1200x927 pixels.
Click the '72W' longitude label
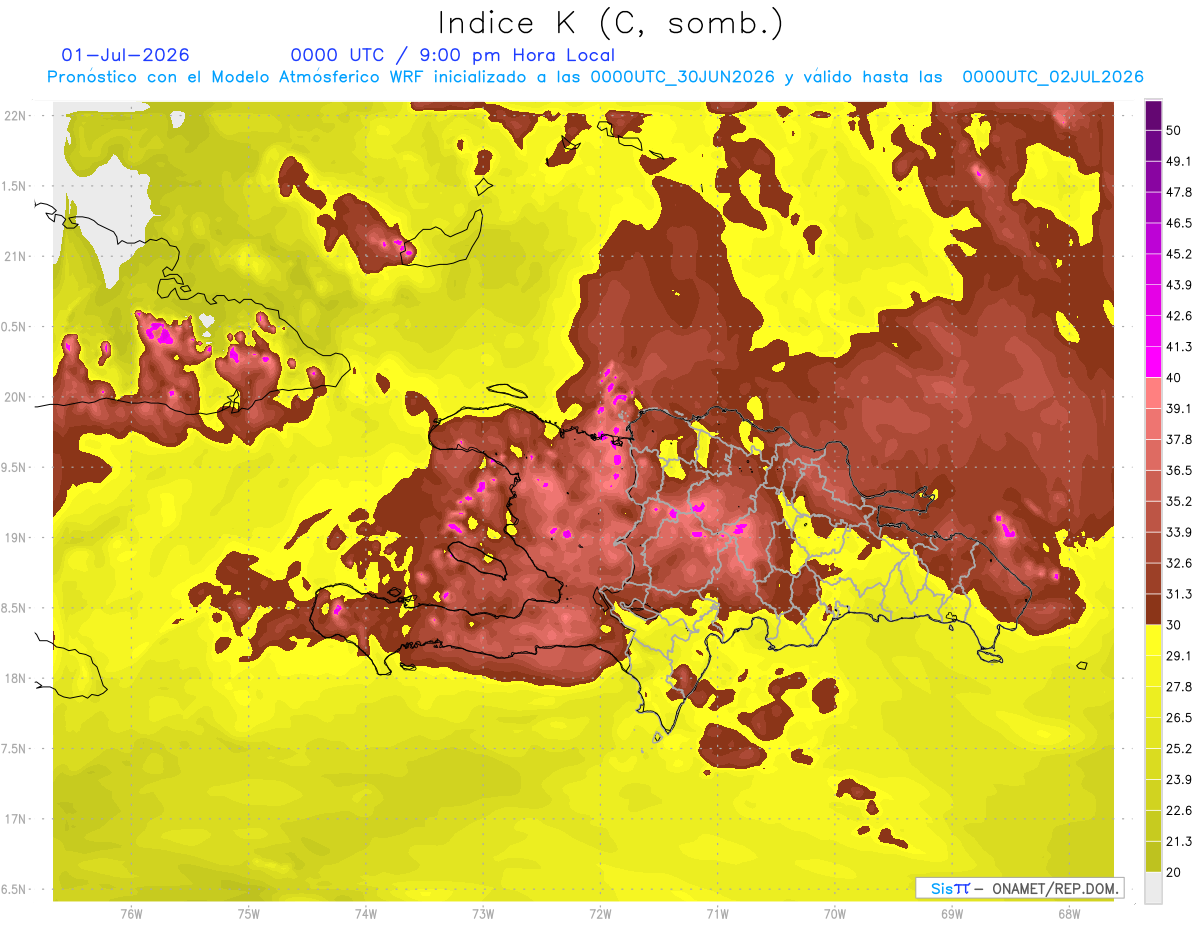tap(600, 914)
